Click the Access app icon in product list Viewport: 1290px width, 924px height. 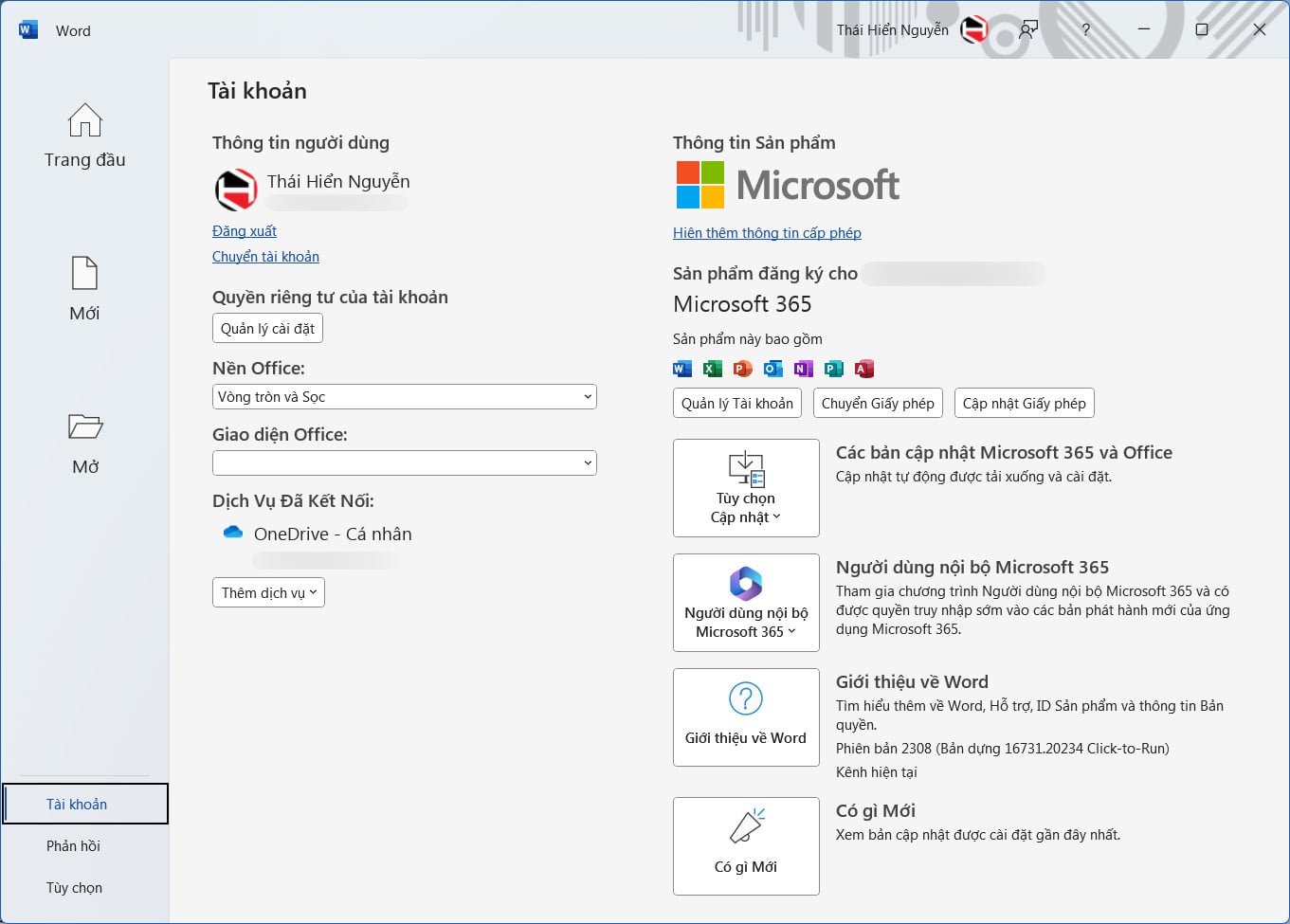click(x=863, y=369)
